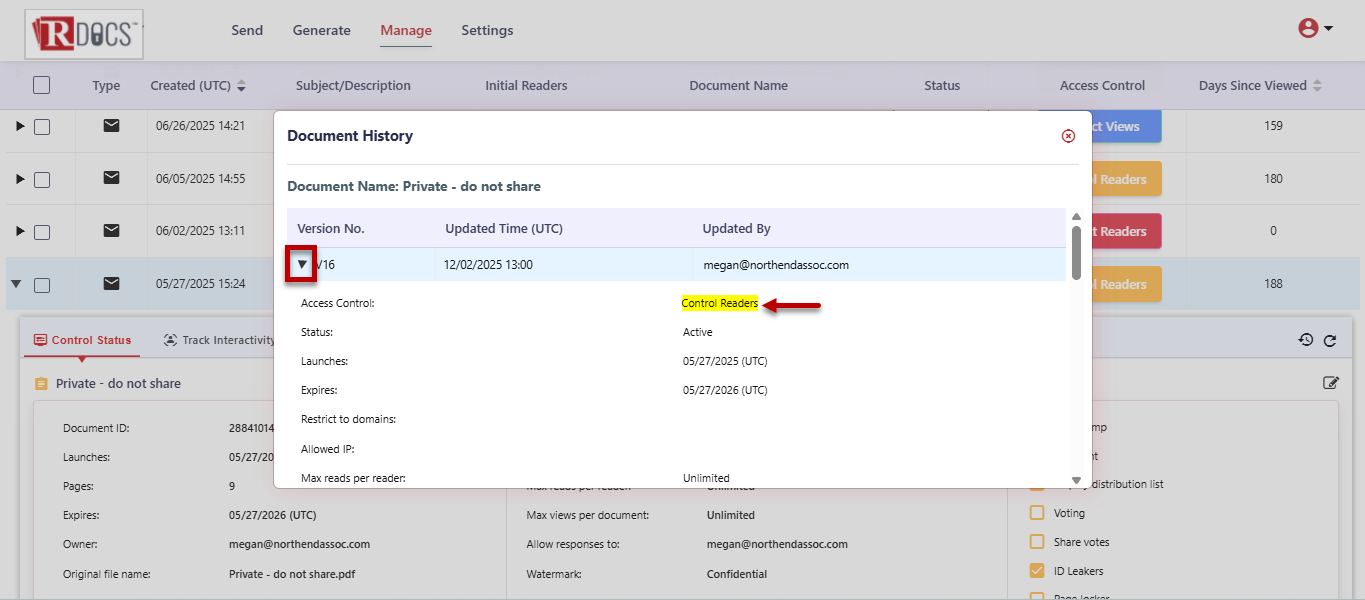Close the Document History dialog
The height and width of the screenshot is (600, 1365).
click(1068, 136)
